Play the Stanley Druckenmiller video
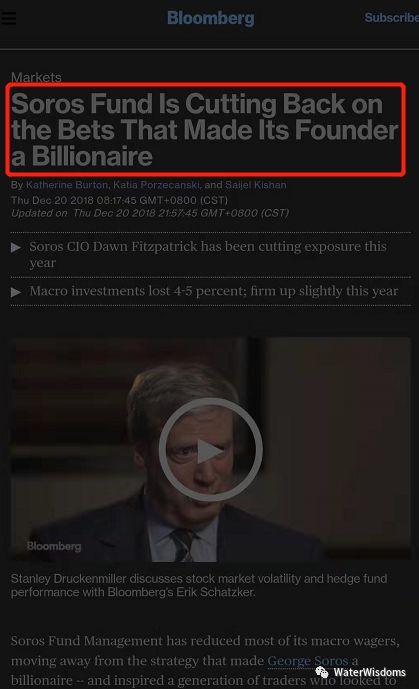 pyautogui.click(x=210, y=450)
